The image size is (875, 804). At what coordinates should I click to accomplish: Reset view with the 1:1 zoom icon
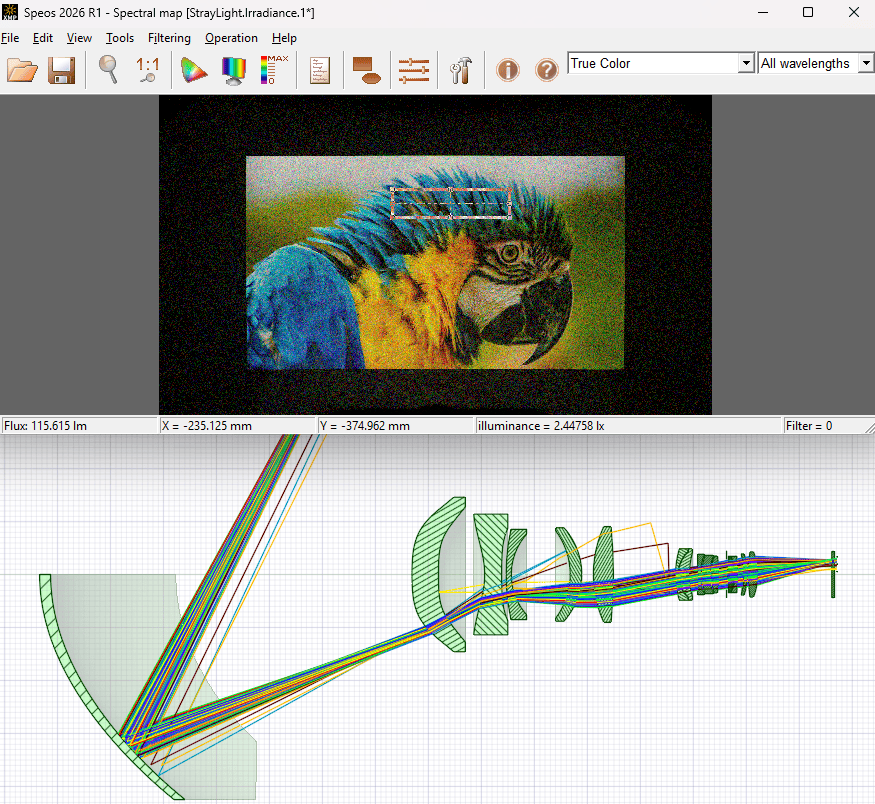[x=147, y=70]
